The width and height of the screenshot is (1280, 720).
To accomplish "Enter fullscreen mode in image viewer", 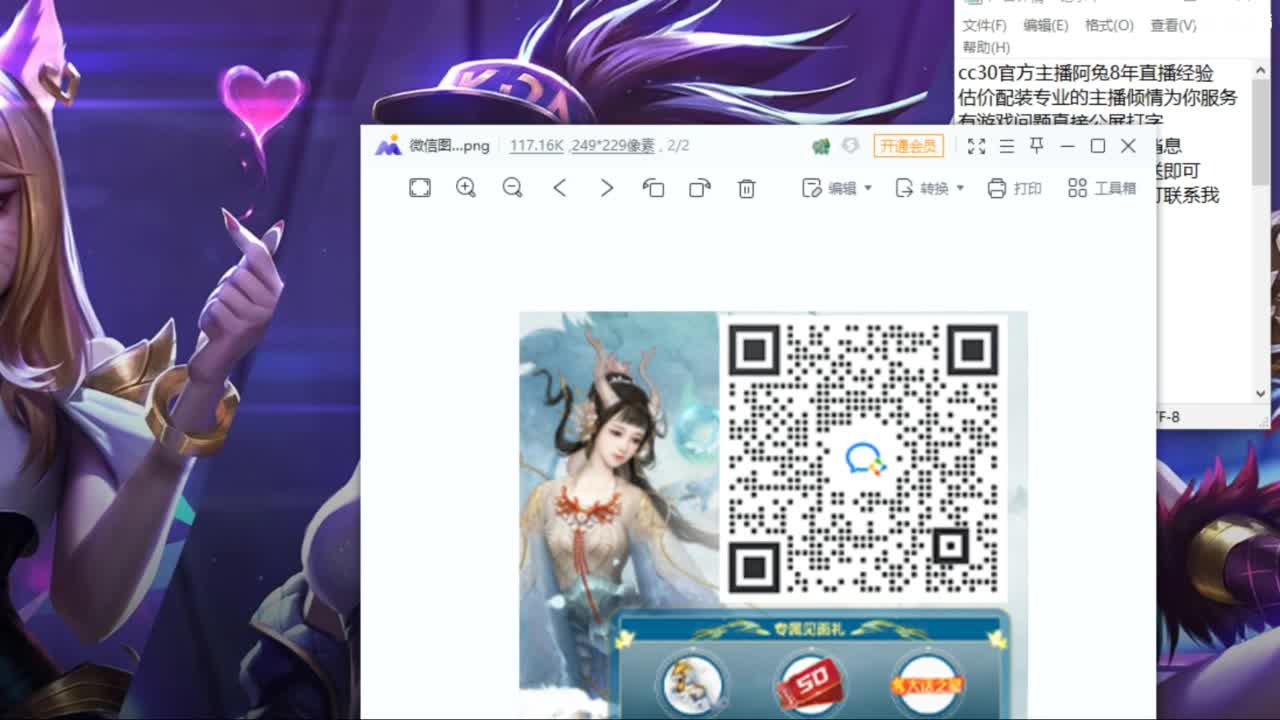I will [x=977, y=146].
